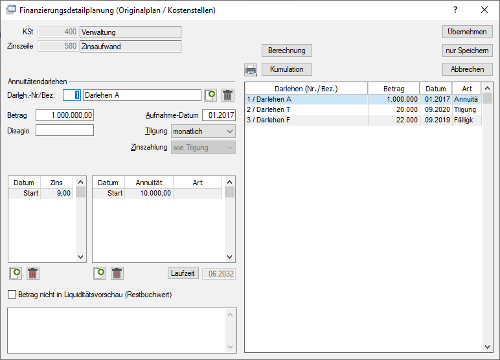The image size is (500, 360).
Task: Click the Darlehen (Nr./Bez.) column header
Action: (306, 89)
